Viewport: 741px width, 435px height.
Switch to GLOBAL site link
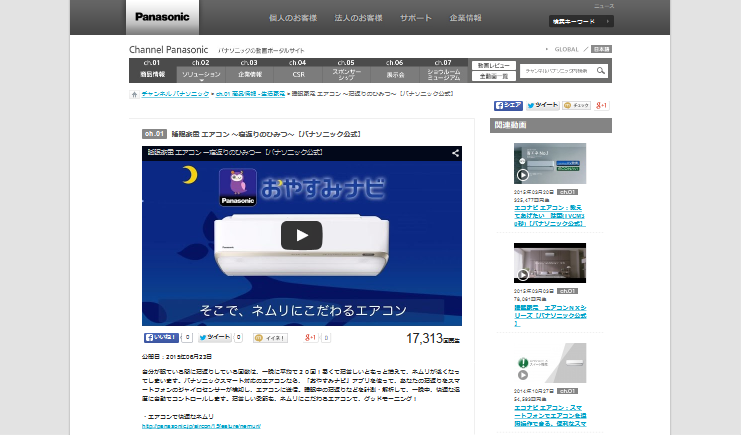(x=566, y=49)
